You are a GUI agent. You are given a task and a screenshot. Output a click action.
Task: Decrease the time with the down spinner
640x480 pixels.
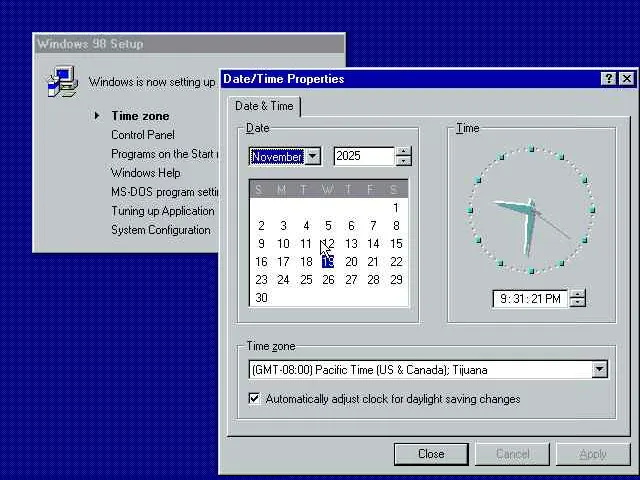coord(577,303)
